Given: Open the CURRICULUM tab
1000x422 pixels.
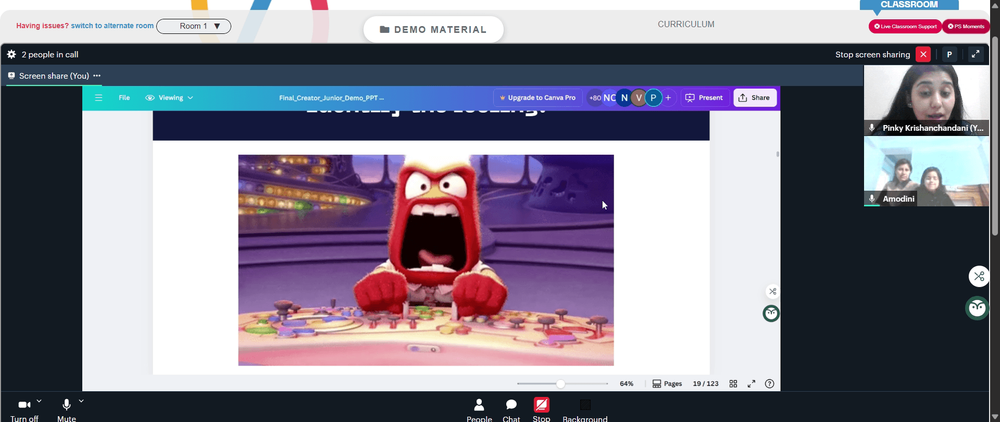Looking at the screenshot, I should (x=686, y=24).
